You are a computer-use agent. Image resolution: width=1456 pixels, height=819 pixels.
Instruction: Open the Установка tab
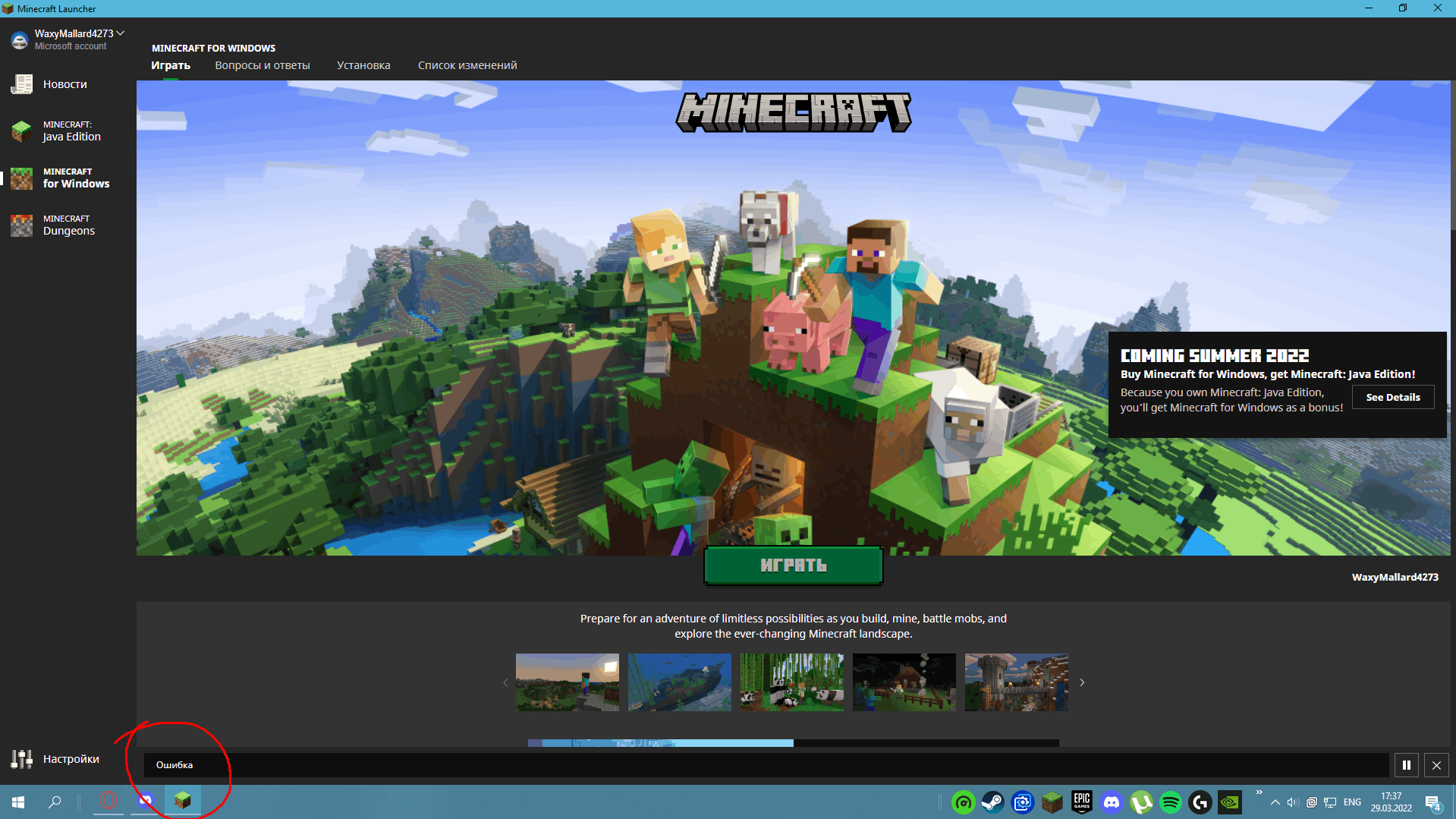(363, 65)
